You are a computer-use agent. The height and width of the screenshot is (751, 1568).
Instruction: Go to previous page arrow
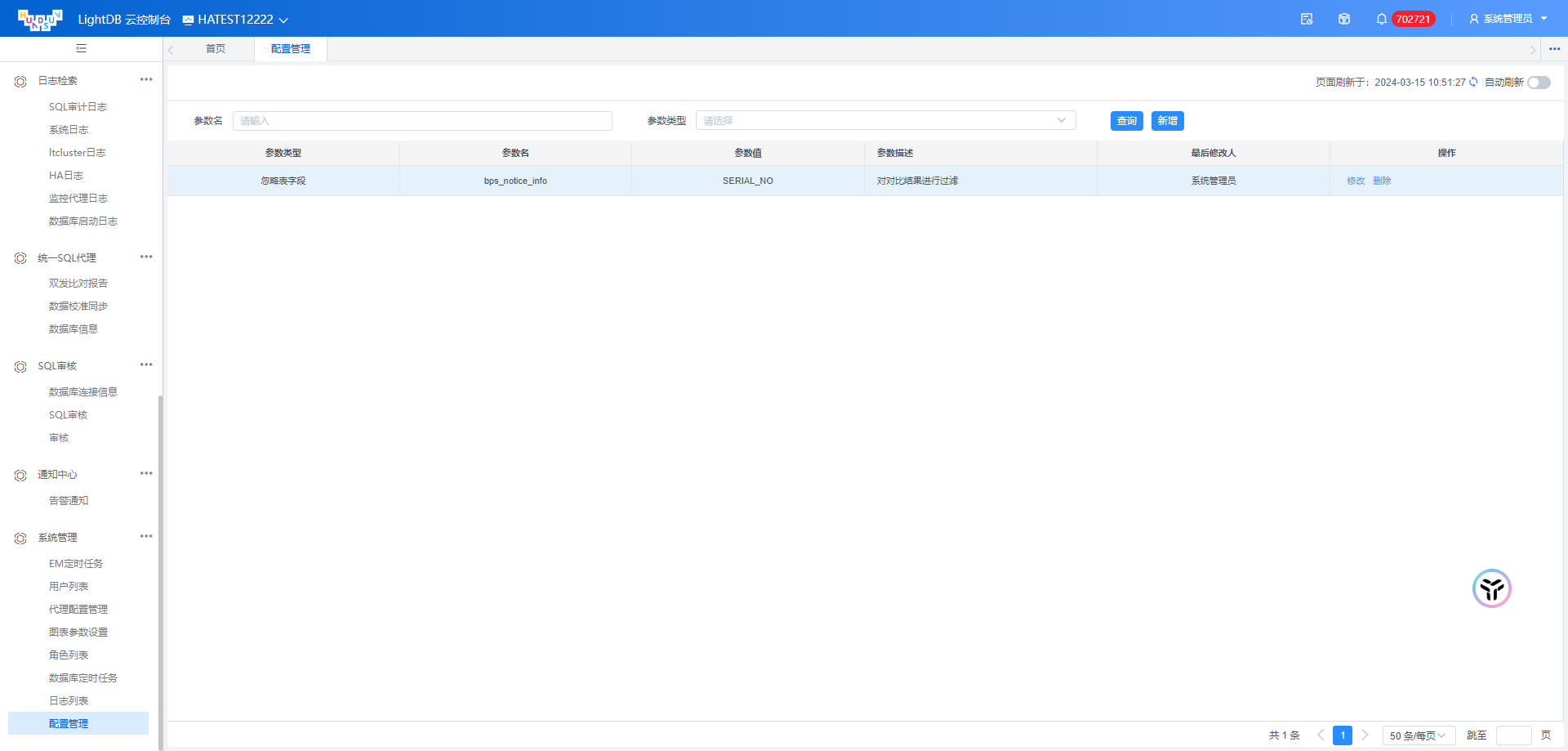click(x=1321, y=735)
